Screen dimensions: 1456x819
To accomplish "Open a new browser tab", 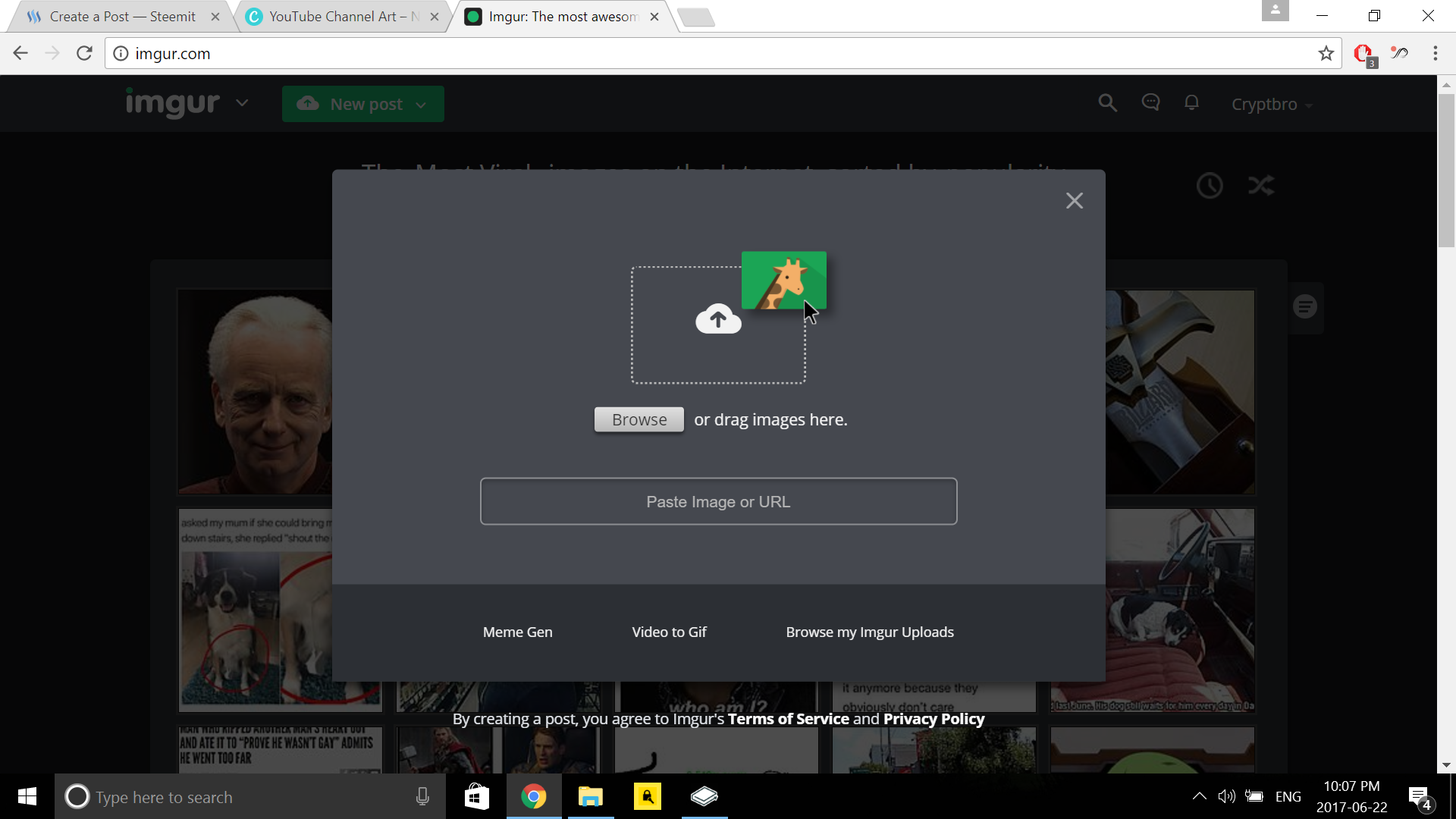I will 696,17.
